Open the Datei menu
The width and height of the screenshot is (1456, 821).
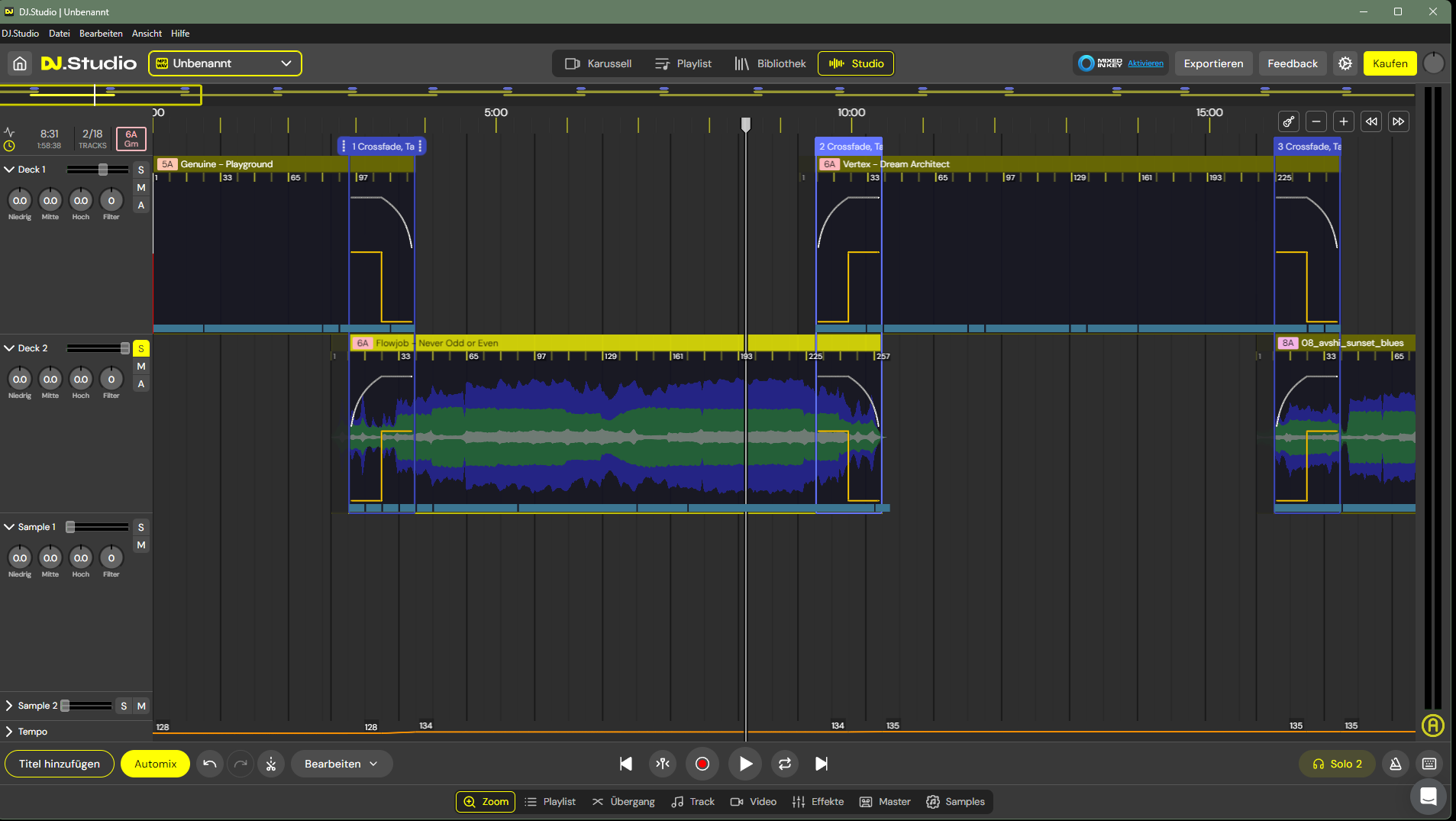(x=59, y=34)
